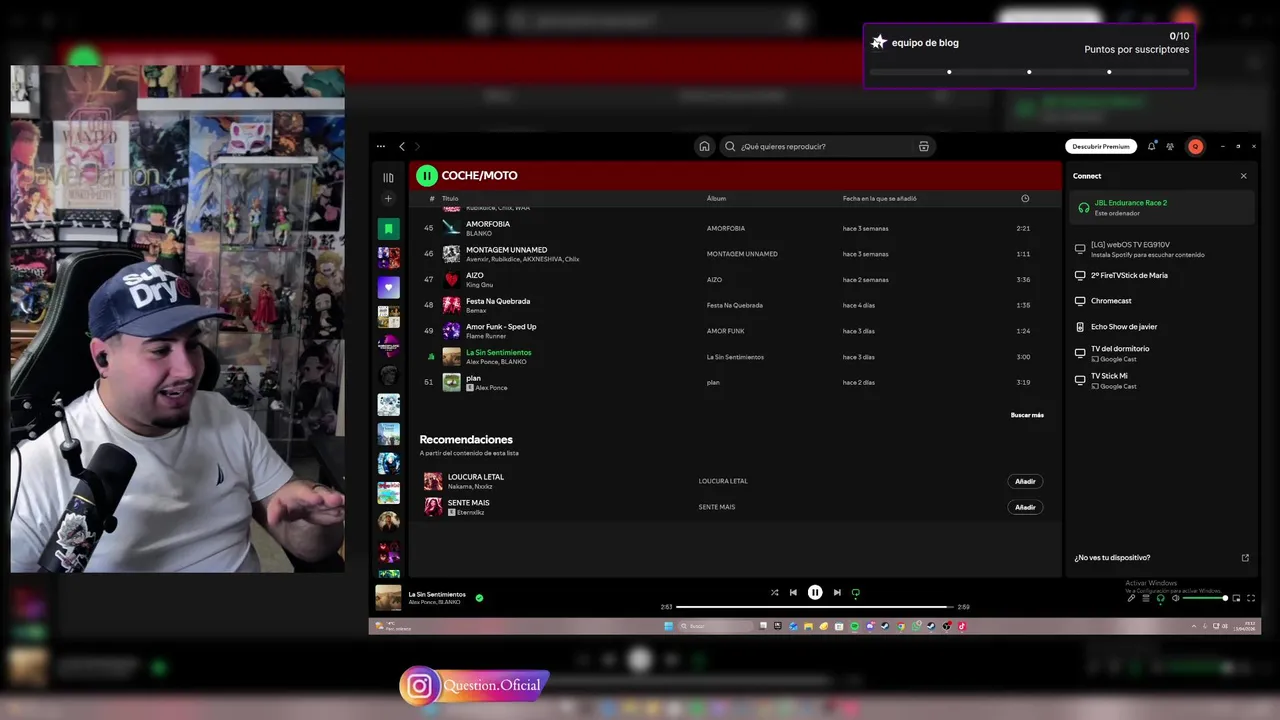The image size is (1280, 720).
Task: Open the play queue icon
Action: pos(1146,598)
